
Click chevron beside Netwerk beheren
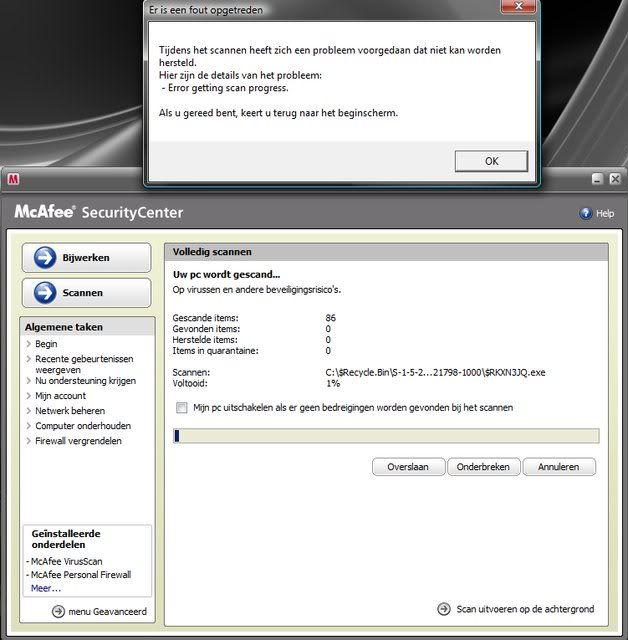(x=29, y=411)
